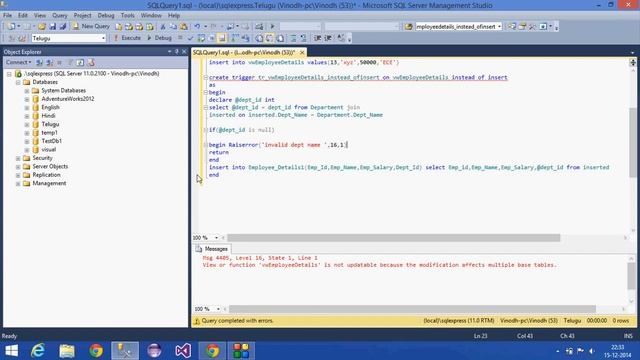Screen dimensions: 640x360
Task: Select the TestDb1 database in tree
Action: pyautogui.click(x=51, y=141)
